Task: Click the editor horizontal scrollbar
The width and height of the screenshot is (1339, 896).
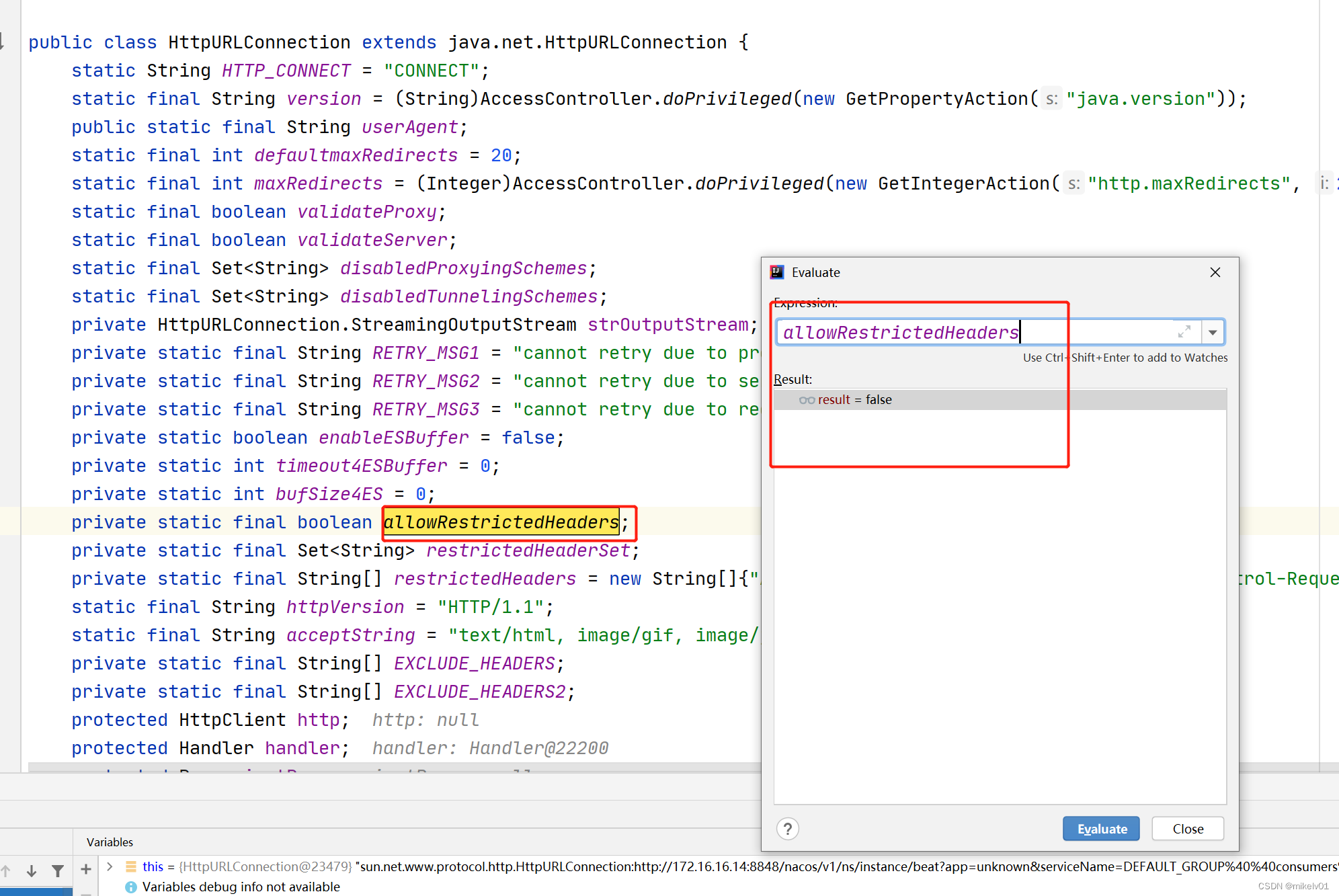Action: (x=393, y=767)
